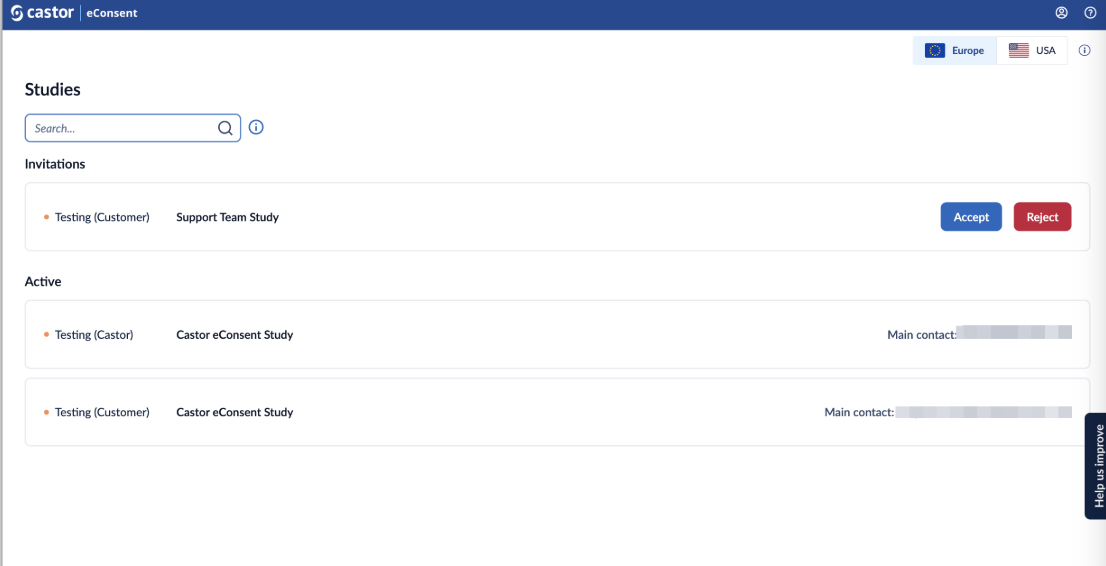Click the info icon beside the search box

256,128
